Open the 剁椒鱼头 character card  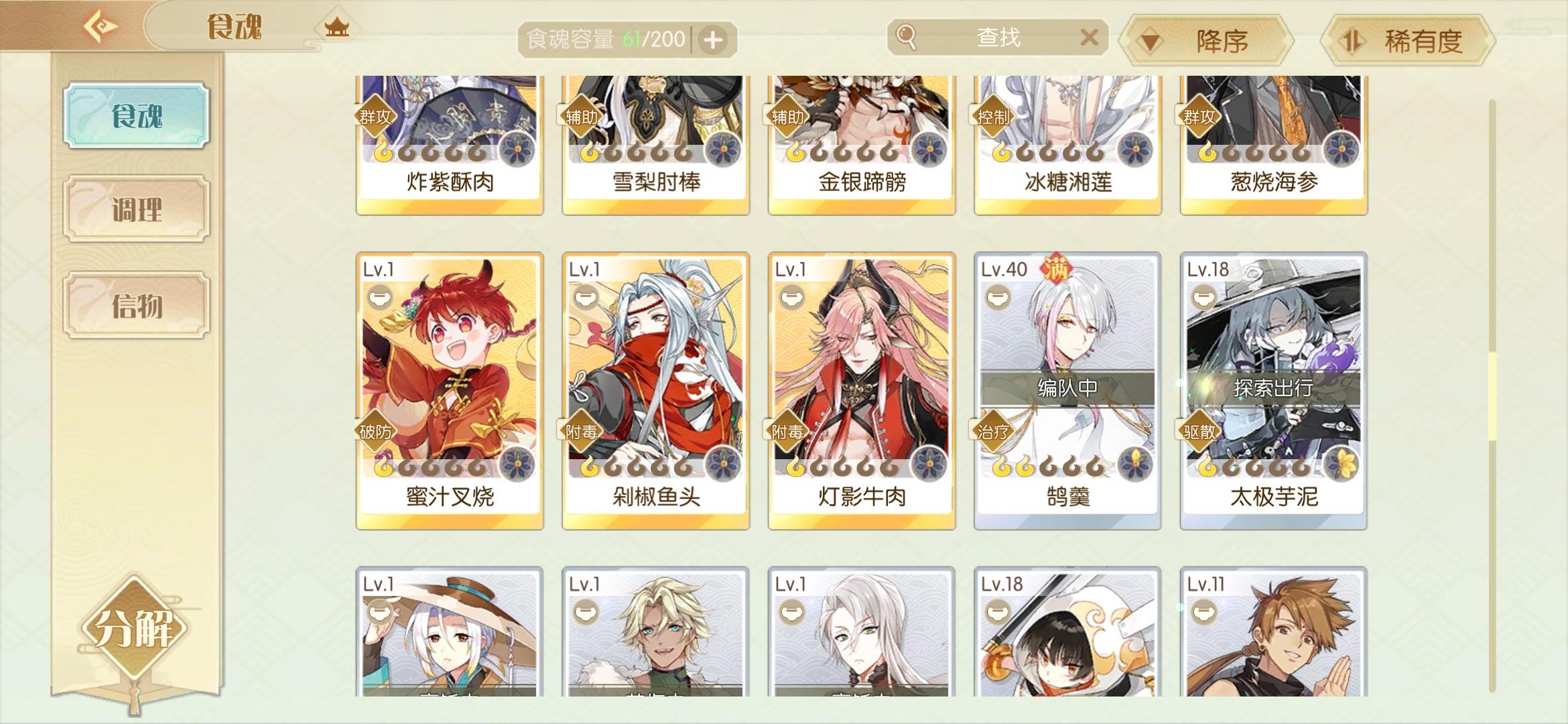[x=655, y=391]
